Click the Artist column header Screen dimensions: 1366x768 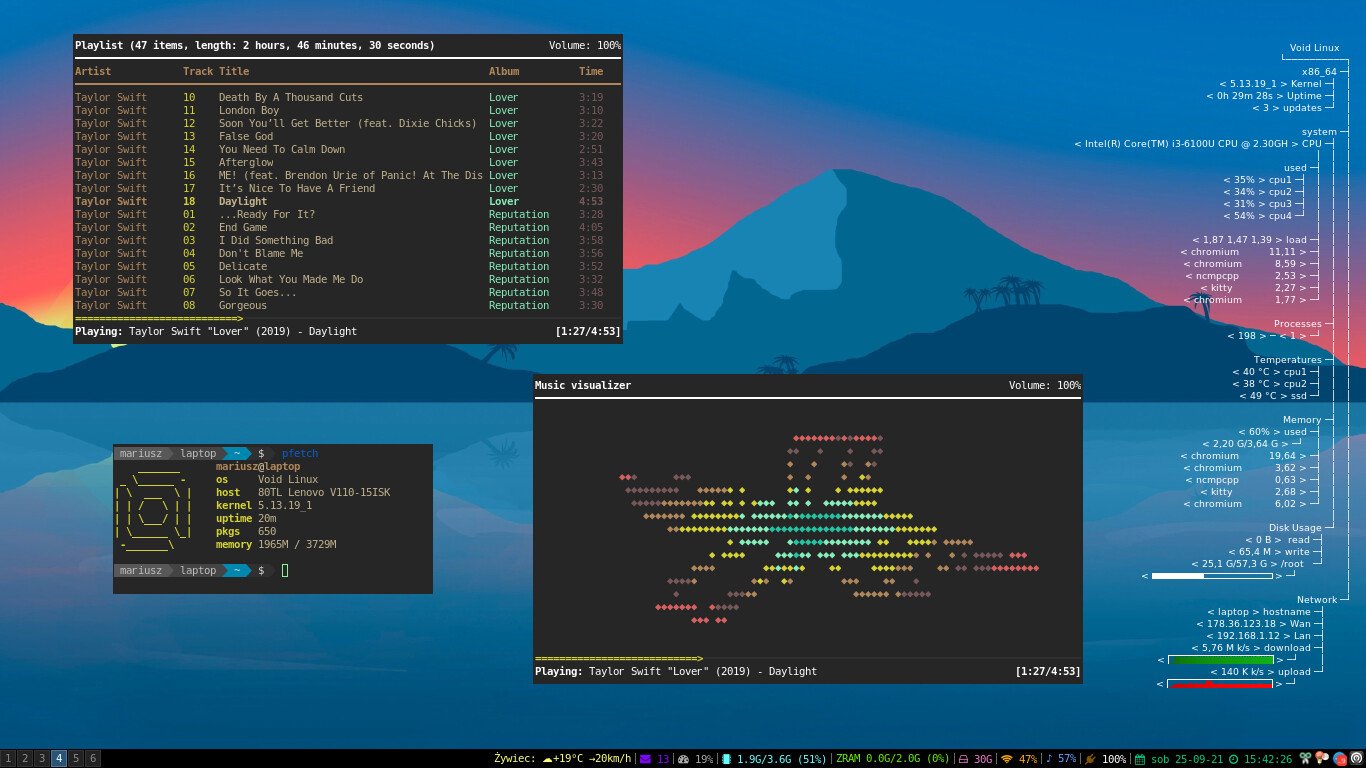[93, 71]
